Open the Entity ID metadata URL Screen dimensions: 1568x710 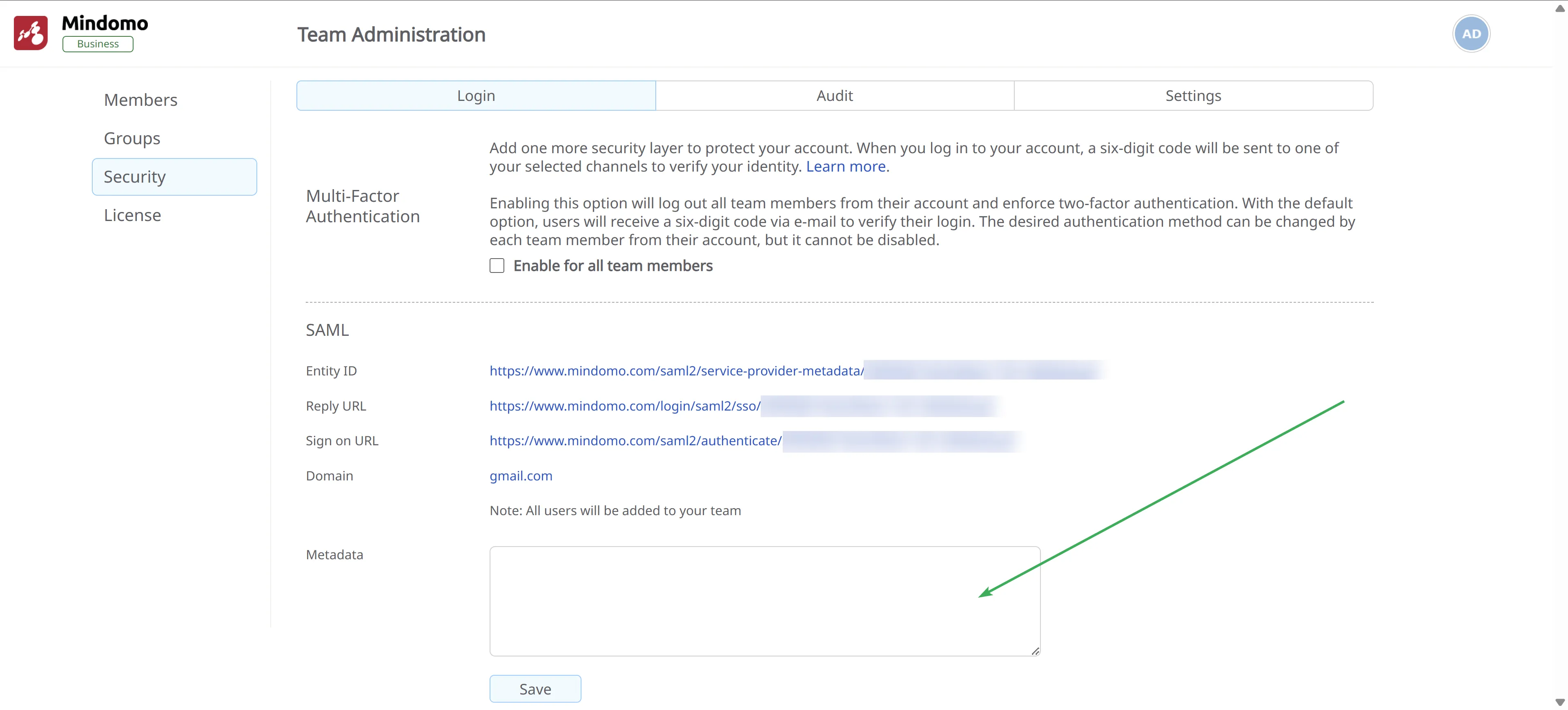tap(676, 371)
